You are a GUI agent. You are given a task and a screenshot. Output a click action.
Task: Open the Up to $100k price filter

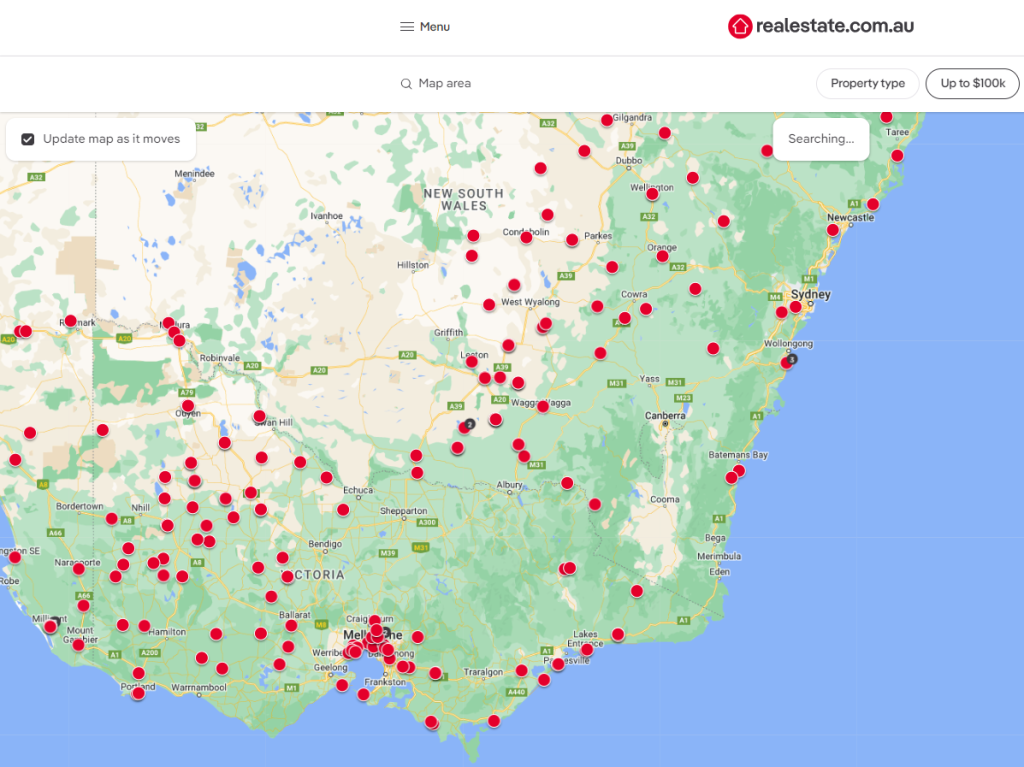[x=972, y=84]
